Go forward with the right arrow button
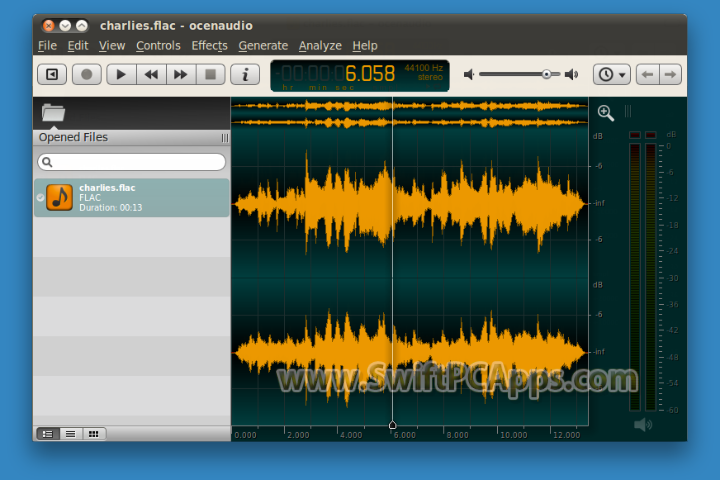This screenshot has height=480, width=720. [x=670, y=74]
